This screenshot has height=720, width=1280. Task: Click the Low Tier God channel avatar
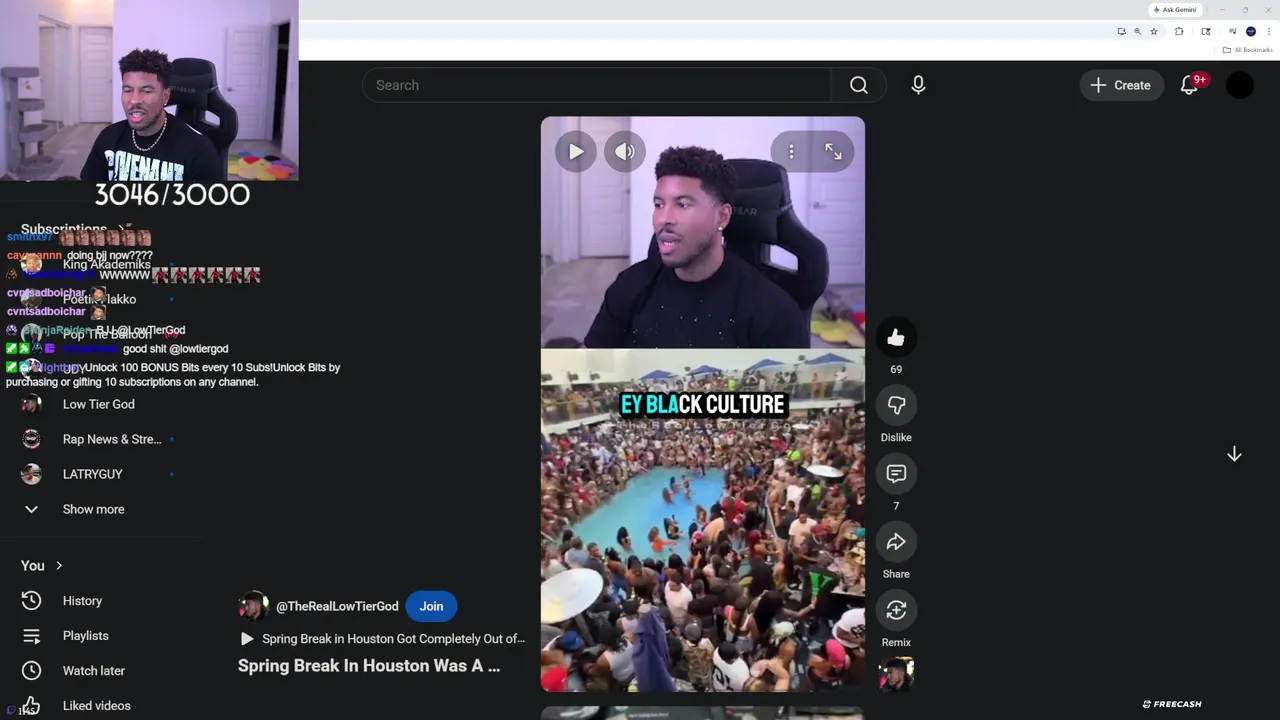(x=31, y=404)
